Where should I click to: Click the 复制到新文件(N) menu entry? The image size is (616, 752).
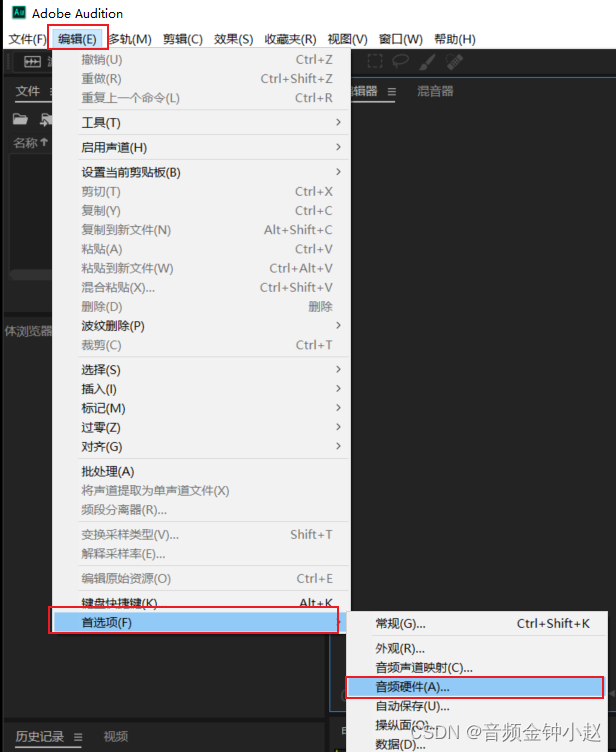[x=201, y=230]
